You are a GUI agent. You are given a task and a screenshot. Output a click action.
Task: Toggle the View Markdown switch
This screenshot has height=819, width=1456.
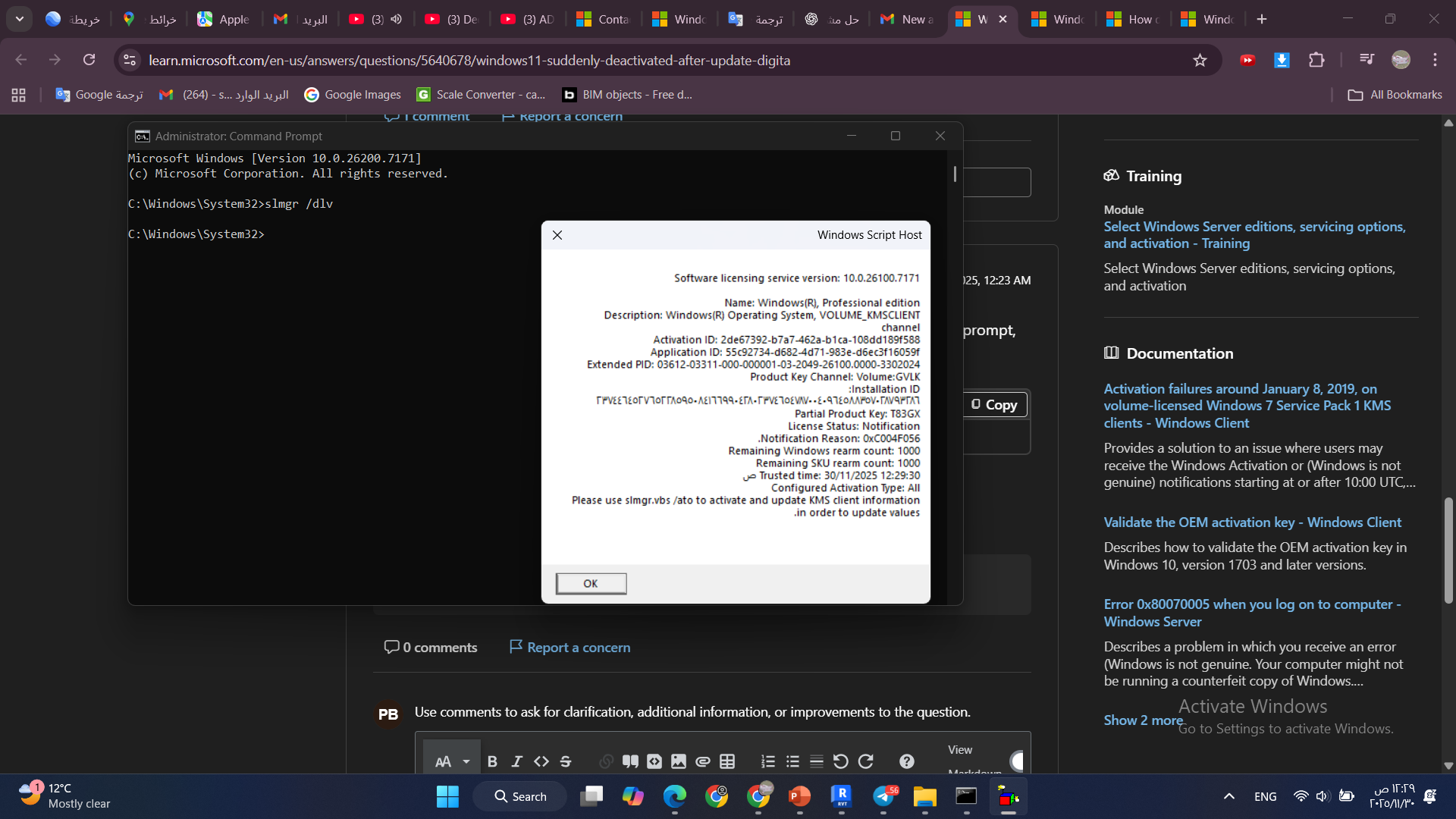coord(1018,761)
